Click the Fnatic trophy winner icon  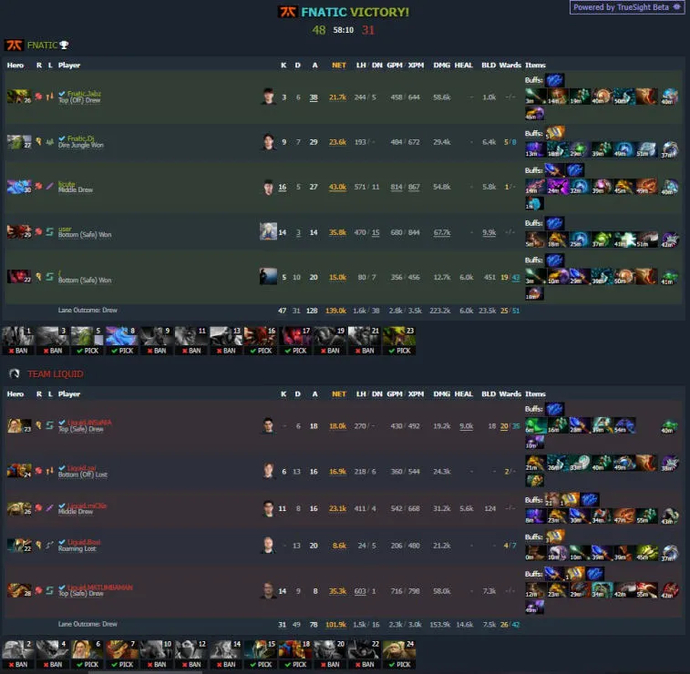click(64, 45)
